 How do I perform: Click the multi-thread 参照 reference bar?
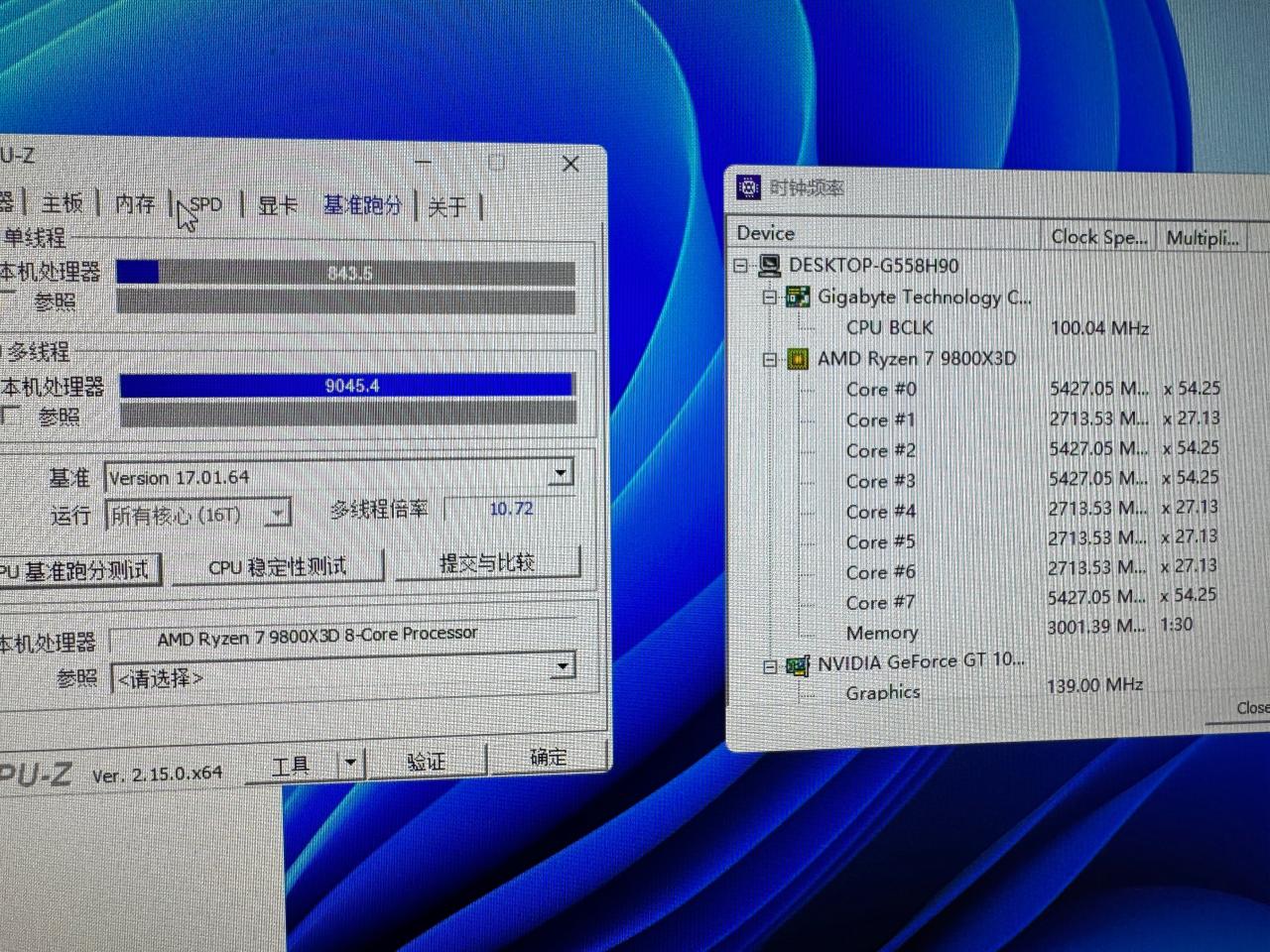(x=347, y=415)
